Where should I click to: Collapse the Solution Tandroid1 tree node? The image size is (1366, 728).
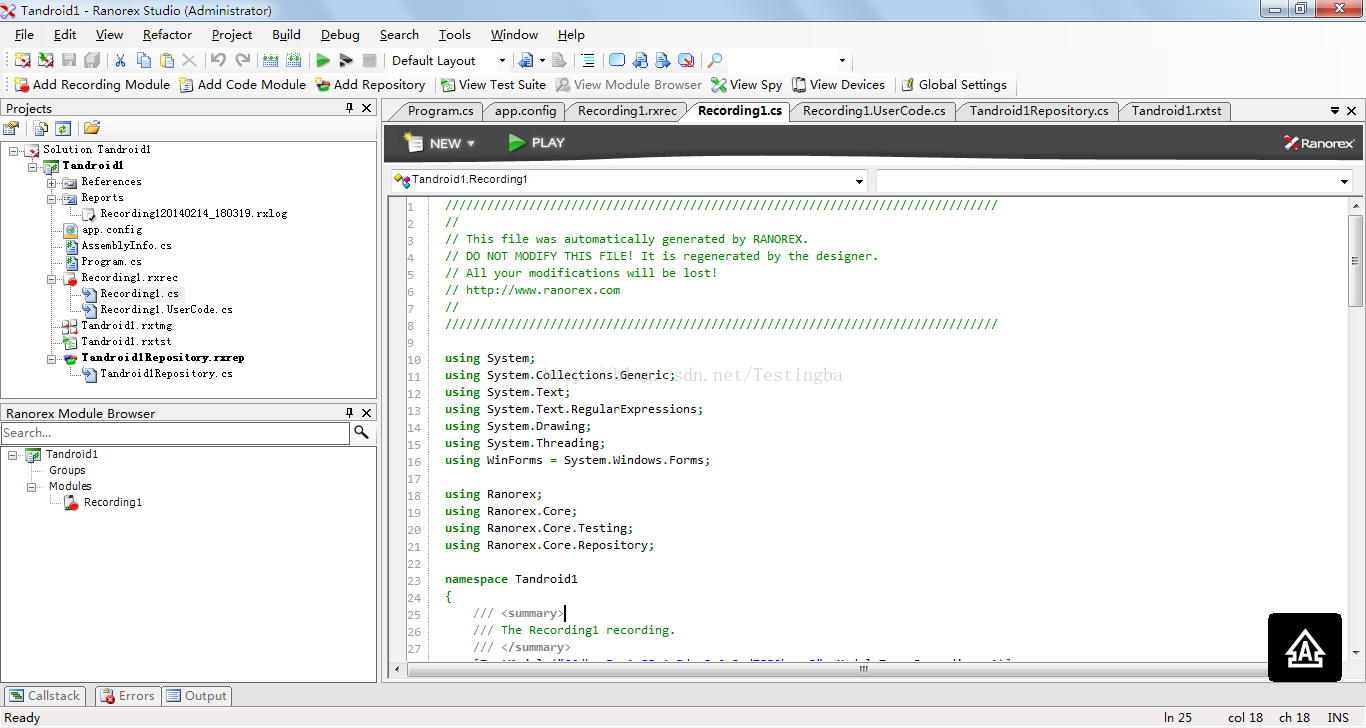14,150
